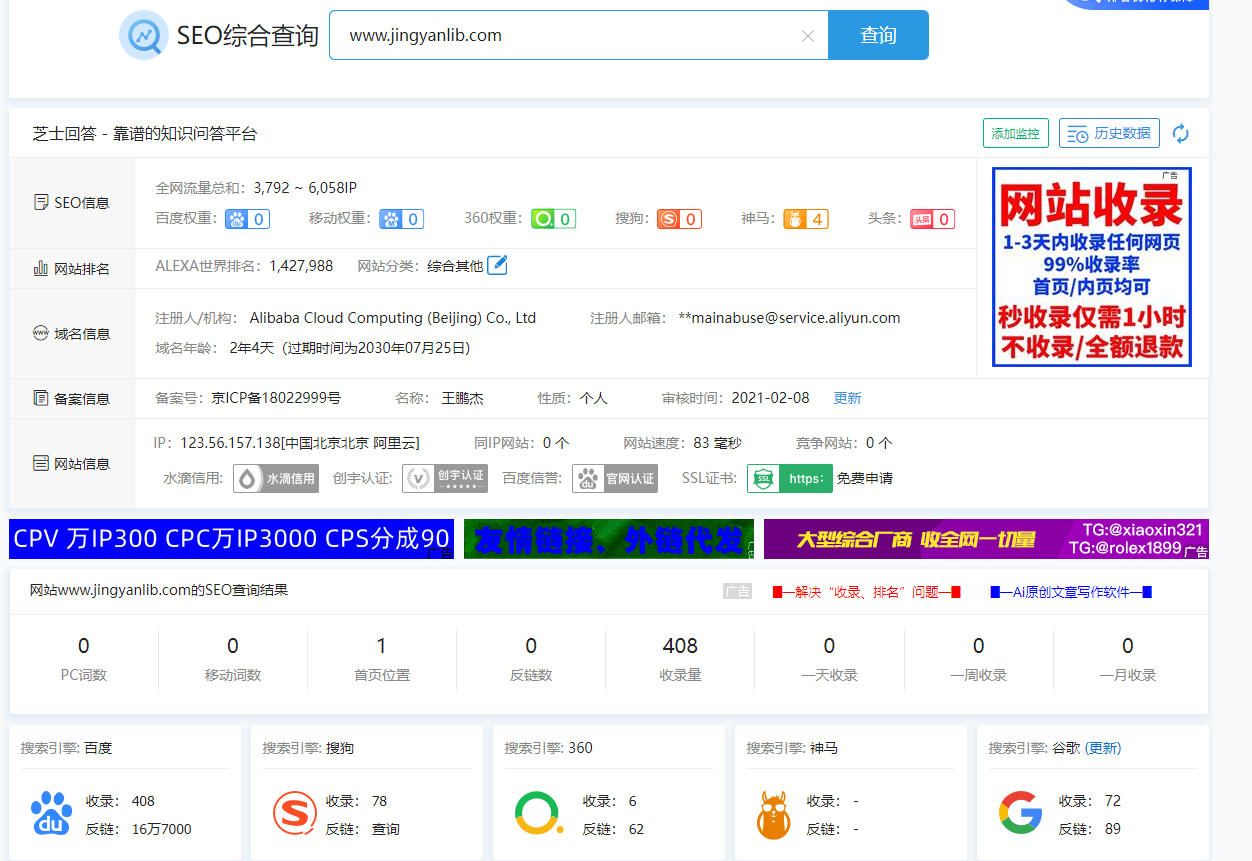Image resolution: width=1252 pixels, height=861 pixels.
Task: Click the 网站收录 advertisement banner
Action: pos(1092,267)
